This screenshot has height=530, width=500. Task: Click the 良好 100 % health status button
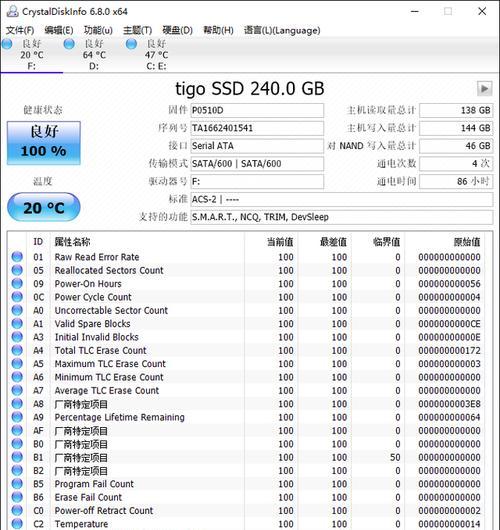[44, 143]
